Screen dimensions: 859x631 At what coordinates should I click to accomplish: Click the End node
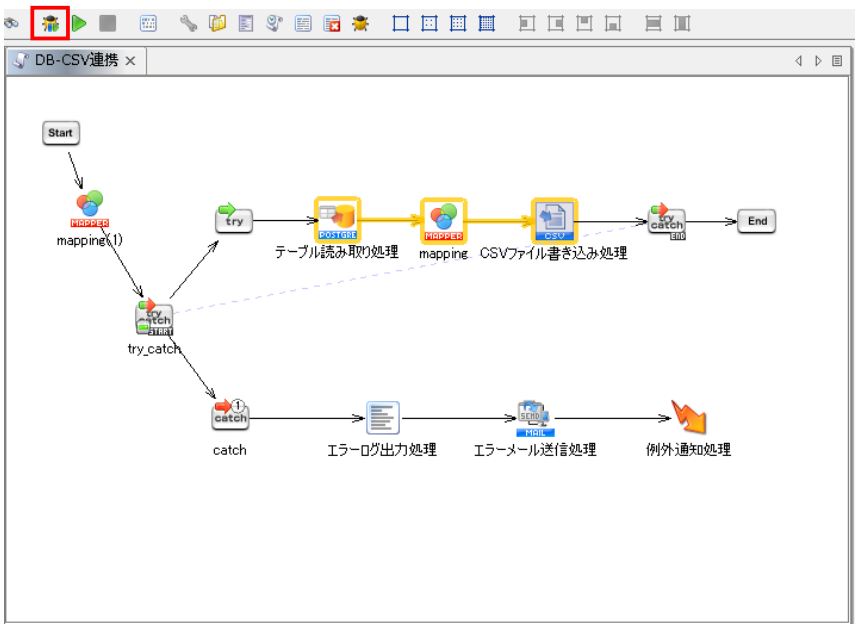(x=756, y=221)
